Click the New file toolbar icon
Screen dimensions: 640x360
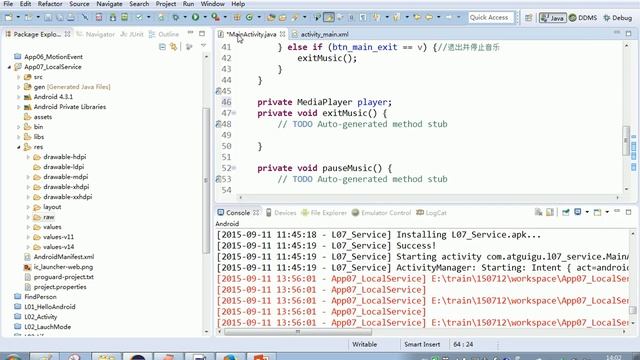(9, 17)
